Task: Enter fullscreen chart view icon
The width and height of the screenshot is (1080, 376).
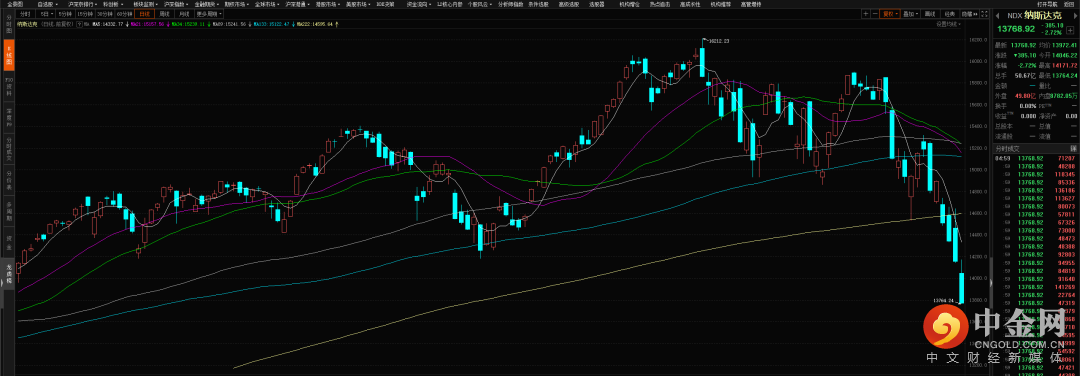Action: click(x=984, y=14)
